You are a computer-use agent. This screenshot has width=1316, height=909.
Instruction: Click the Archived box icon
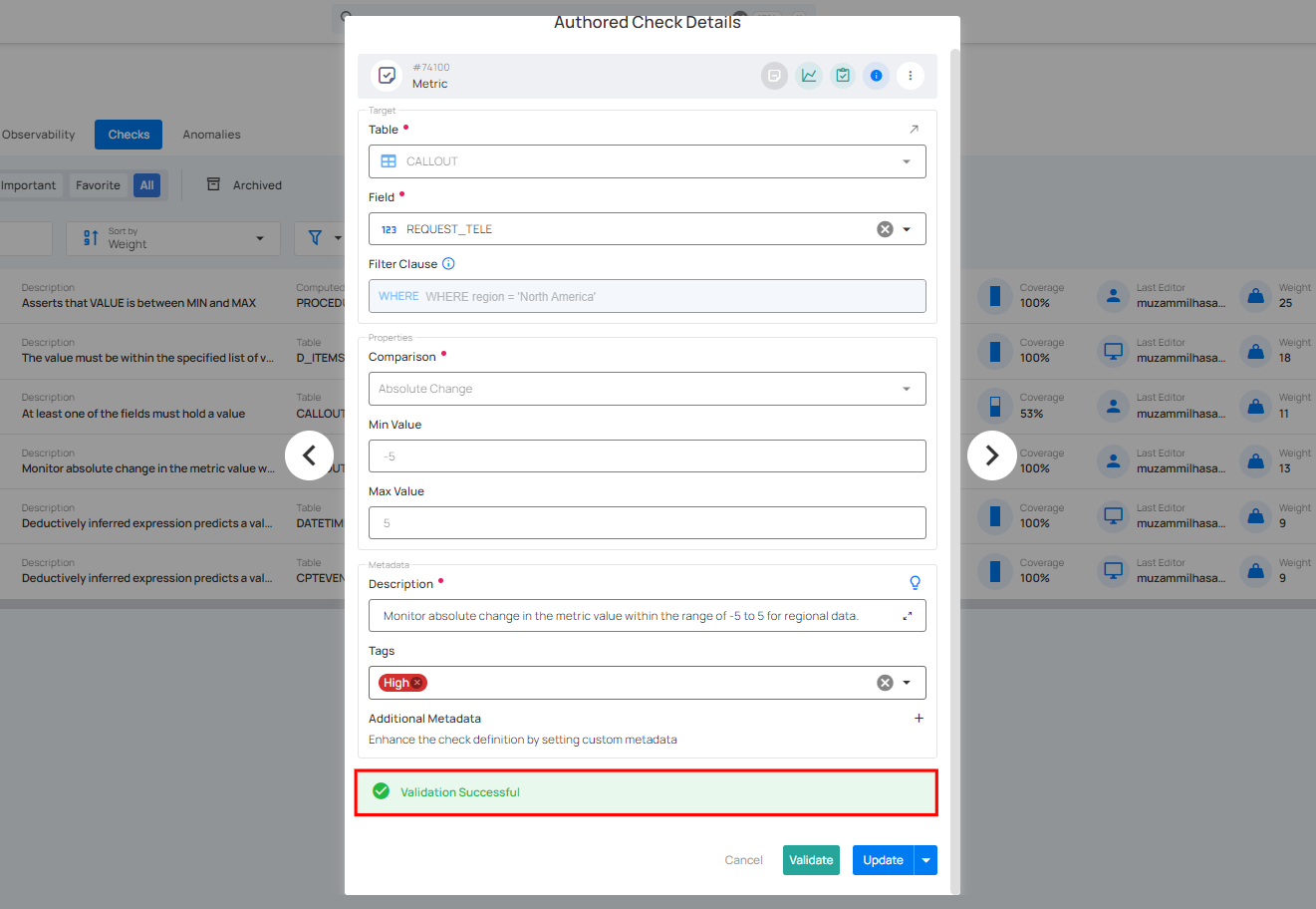point(213,184)
